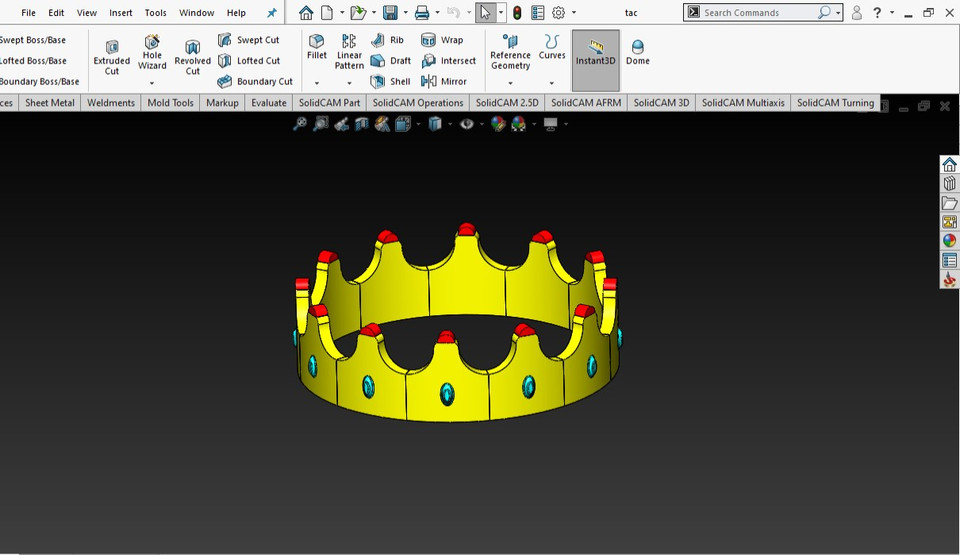Create a new document with the New icon
This screenshot has height=555, width=960.
point(328,12)
